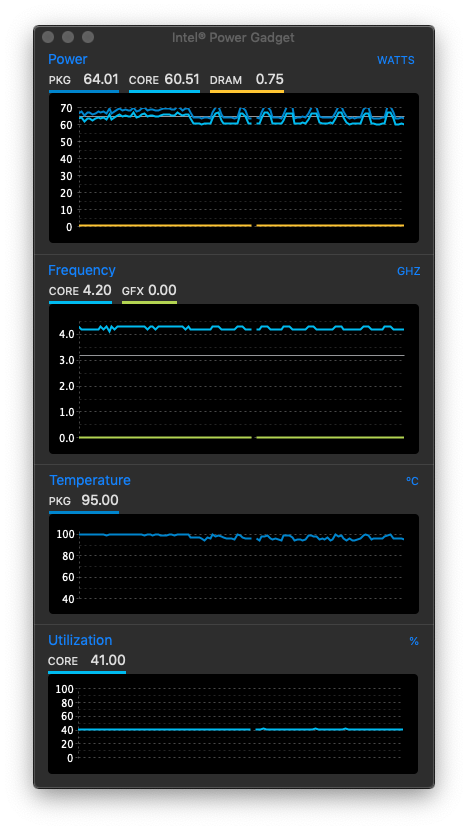Click inside the Frequency graph area
Viewport: 468px width, 830px height.
(233, 378)
